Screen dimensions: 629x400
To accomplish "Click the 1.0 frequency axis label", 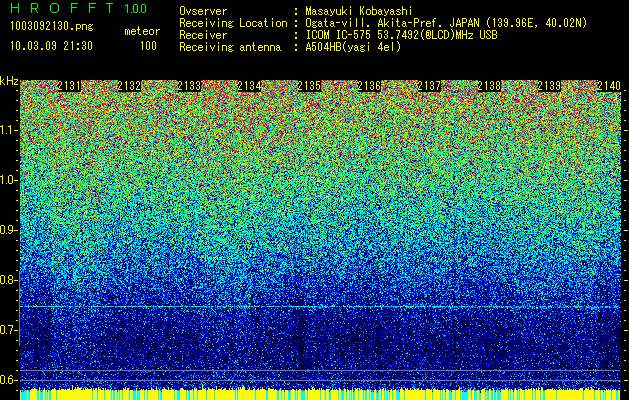I will pyautogui.click(x=8, y=180).
